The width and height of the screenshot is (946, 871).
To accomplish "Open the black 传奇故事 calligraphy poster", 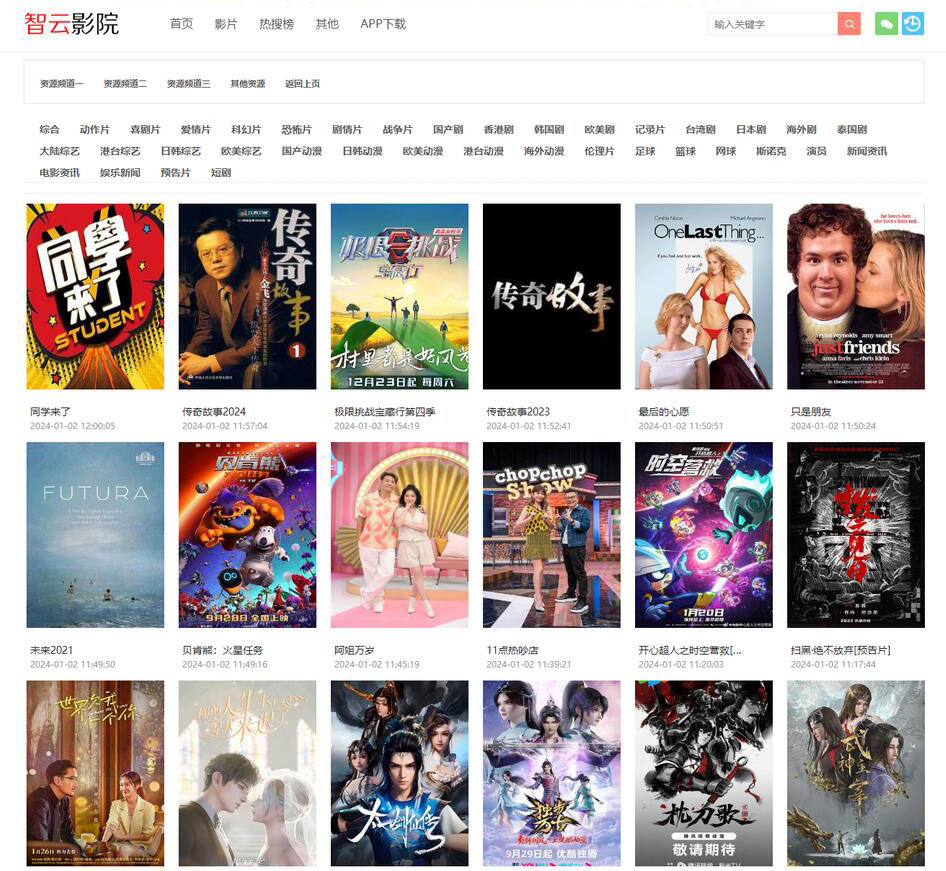I will [x=551, y=296].
